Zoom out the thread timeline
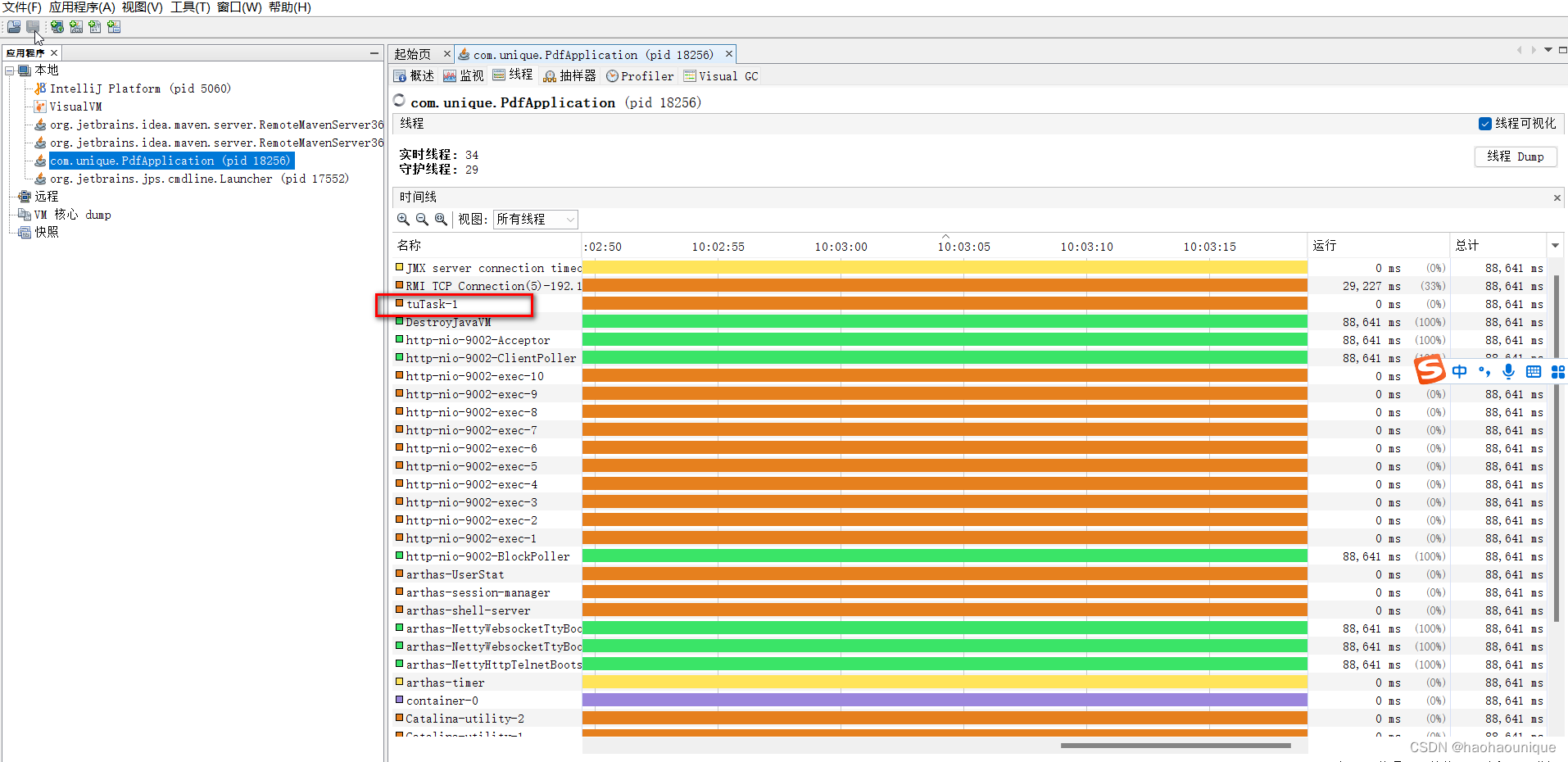This screenshot has width=1568, height=762. pos(422,220)
